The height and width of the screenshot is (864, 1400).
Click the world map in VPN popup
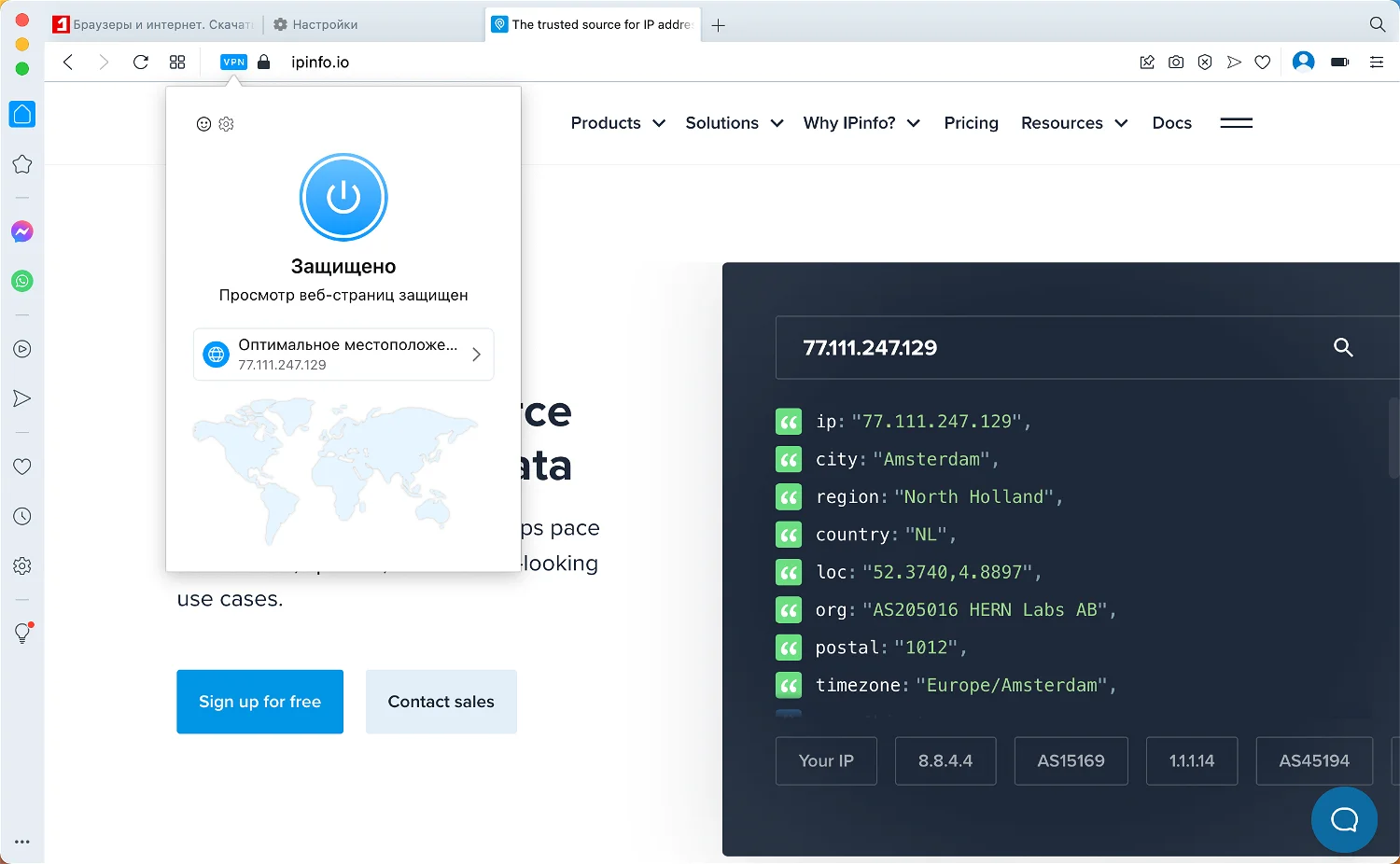(334, 471)
